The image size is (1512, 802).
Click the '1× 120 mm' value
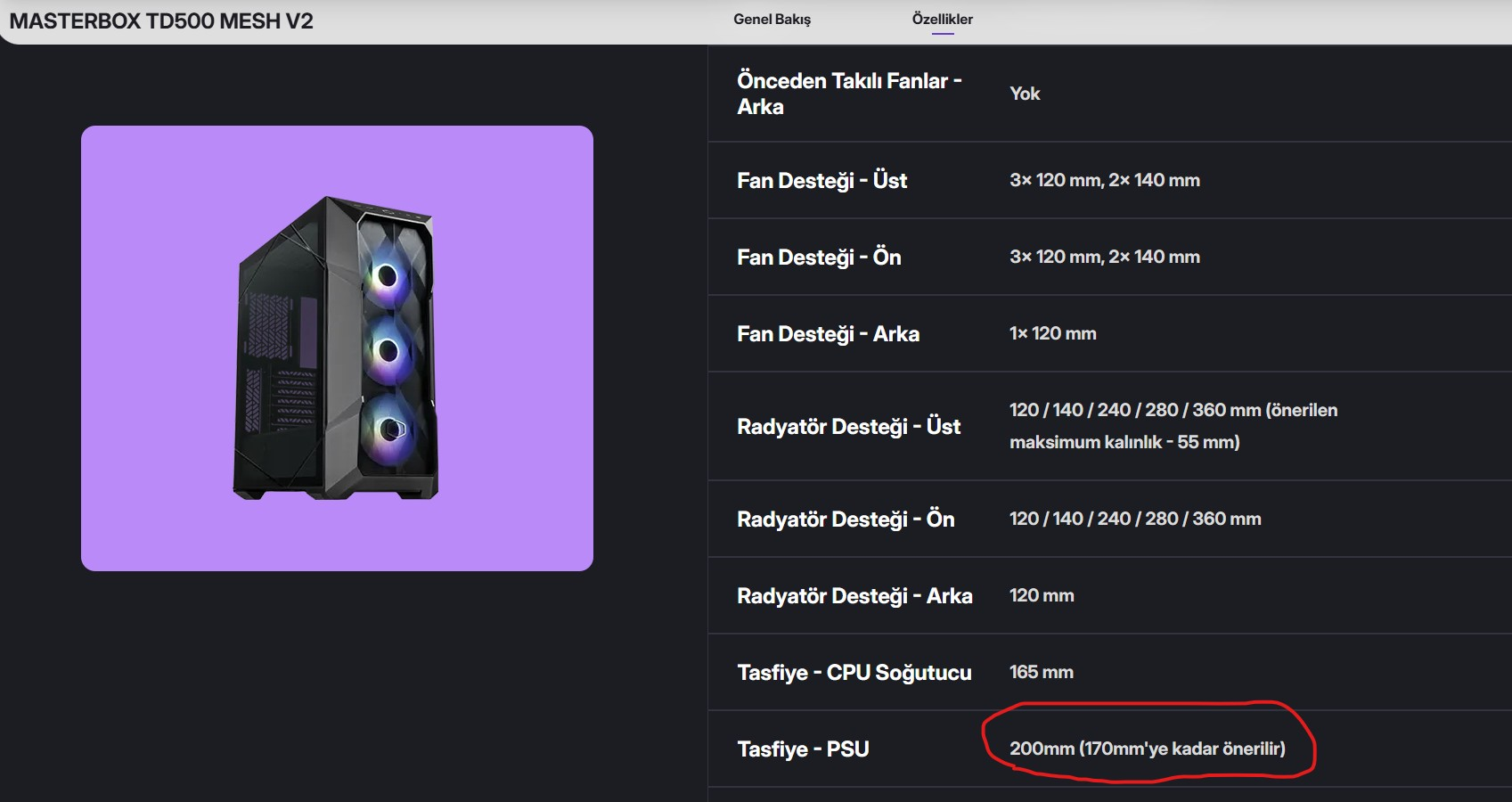coord(1053,333)
